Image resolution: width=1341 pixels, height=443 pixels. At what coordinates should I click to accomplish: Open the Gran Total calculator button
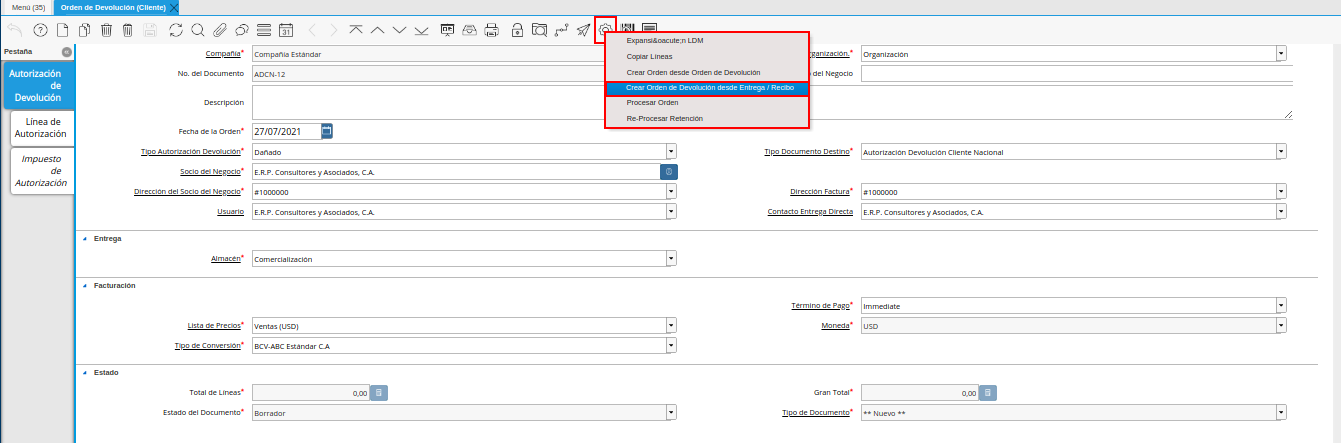click(987, 393)
